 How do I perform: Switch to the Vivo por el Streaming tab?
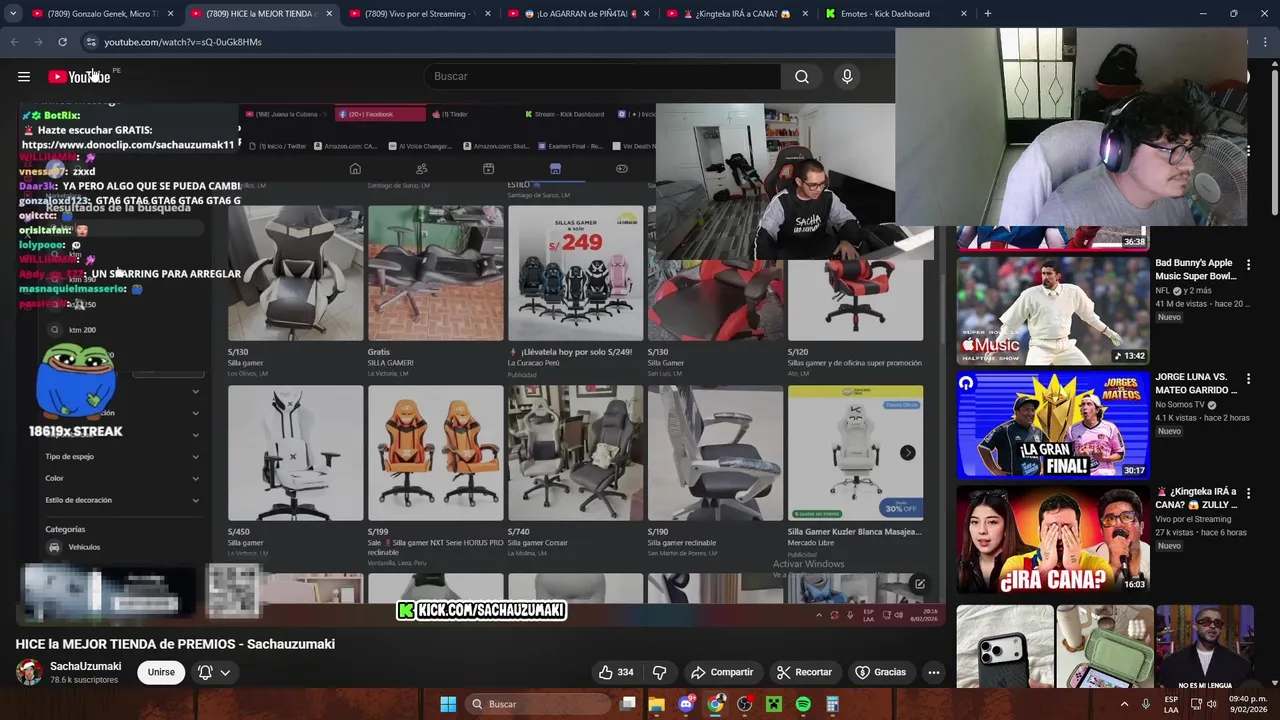pos(420,14)
